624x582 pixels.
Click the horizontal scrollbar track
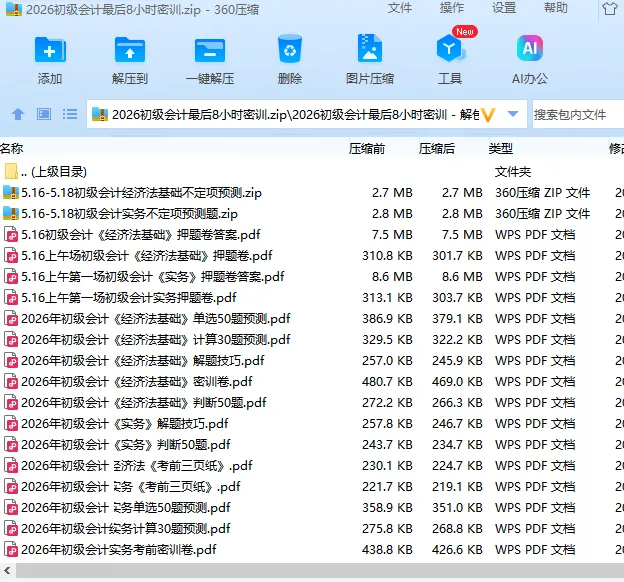(x=320, y=571)
